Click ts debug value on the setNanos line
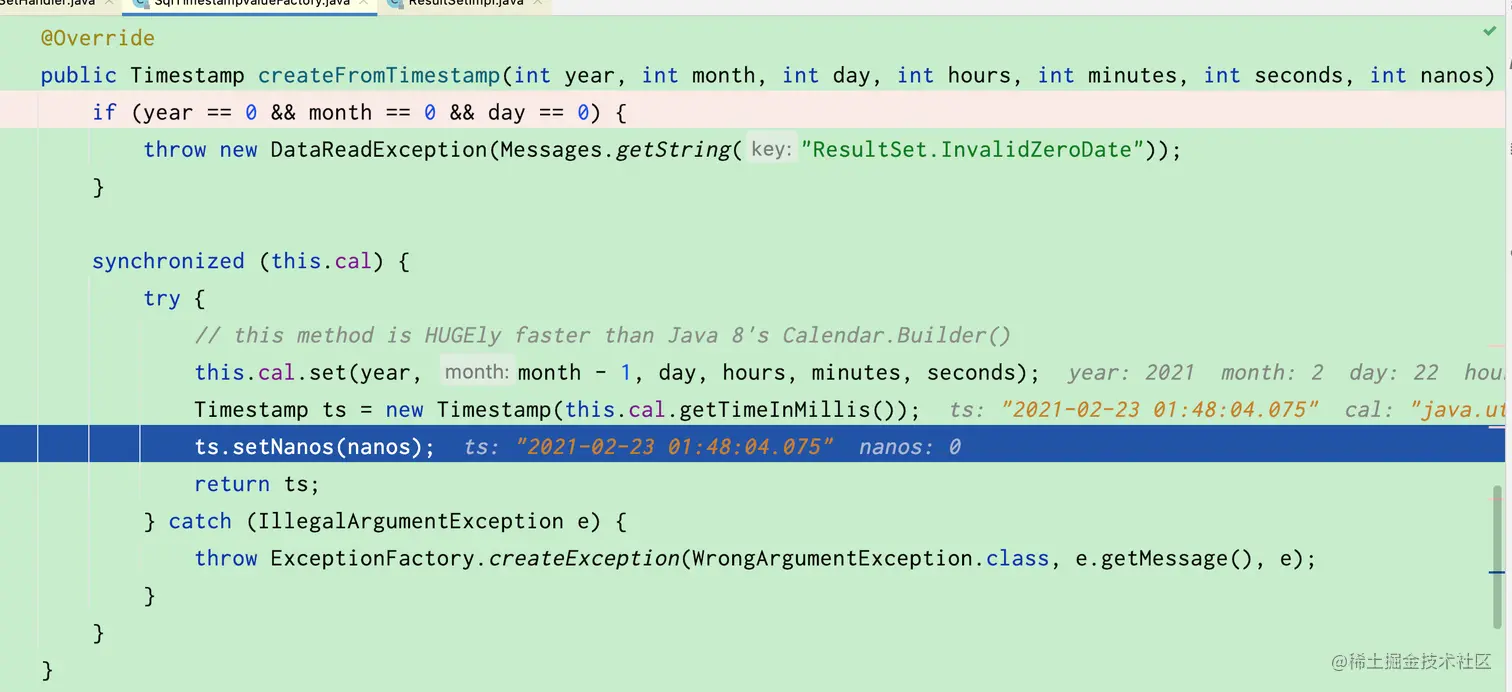 (649, 447)
